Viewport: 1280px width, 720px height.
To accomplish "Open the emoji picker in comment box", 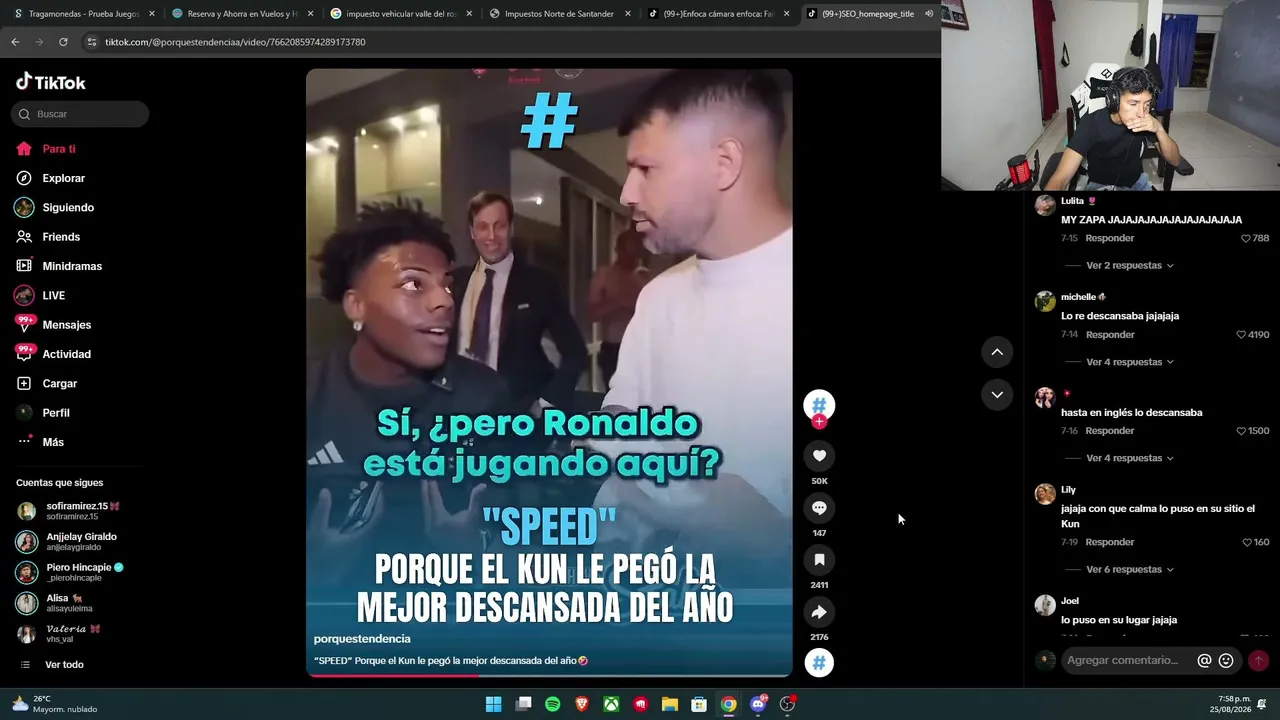I will [x=1226, y=661].
